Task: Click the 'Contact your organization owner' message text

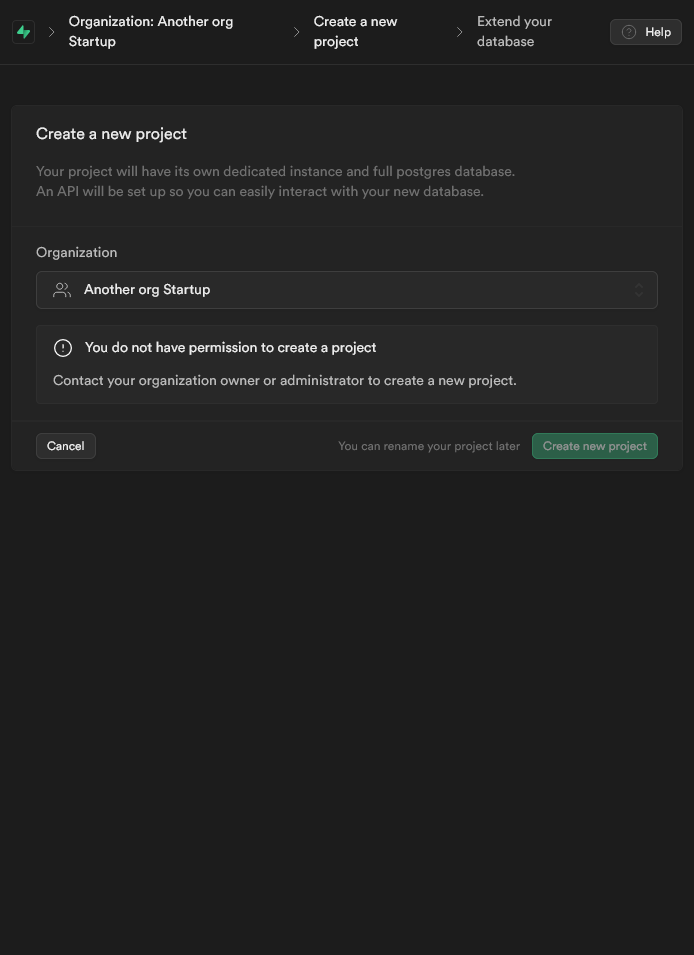Action: point(284,380)
